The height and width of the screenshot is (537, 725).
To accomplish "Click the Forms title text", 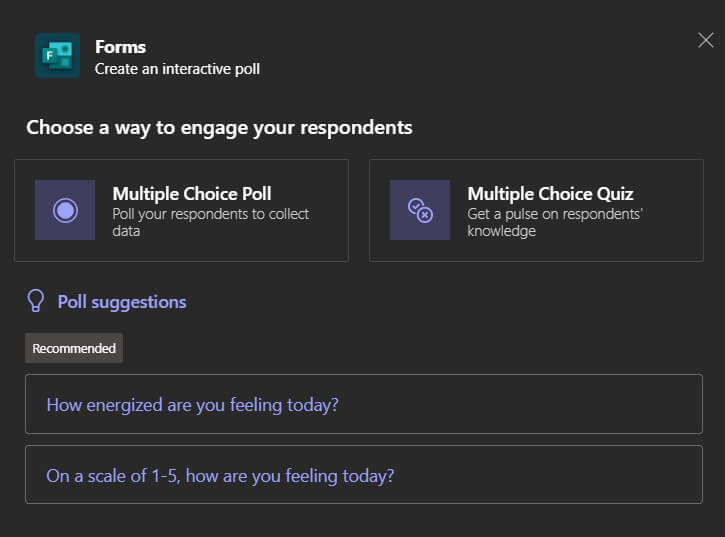I will pos(120,47).
